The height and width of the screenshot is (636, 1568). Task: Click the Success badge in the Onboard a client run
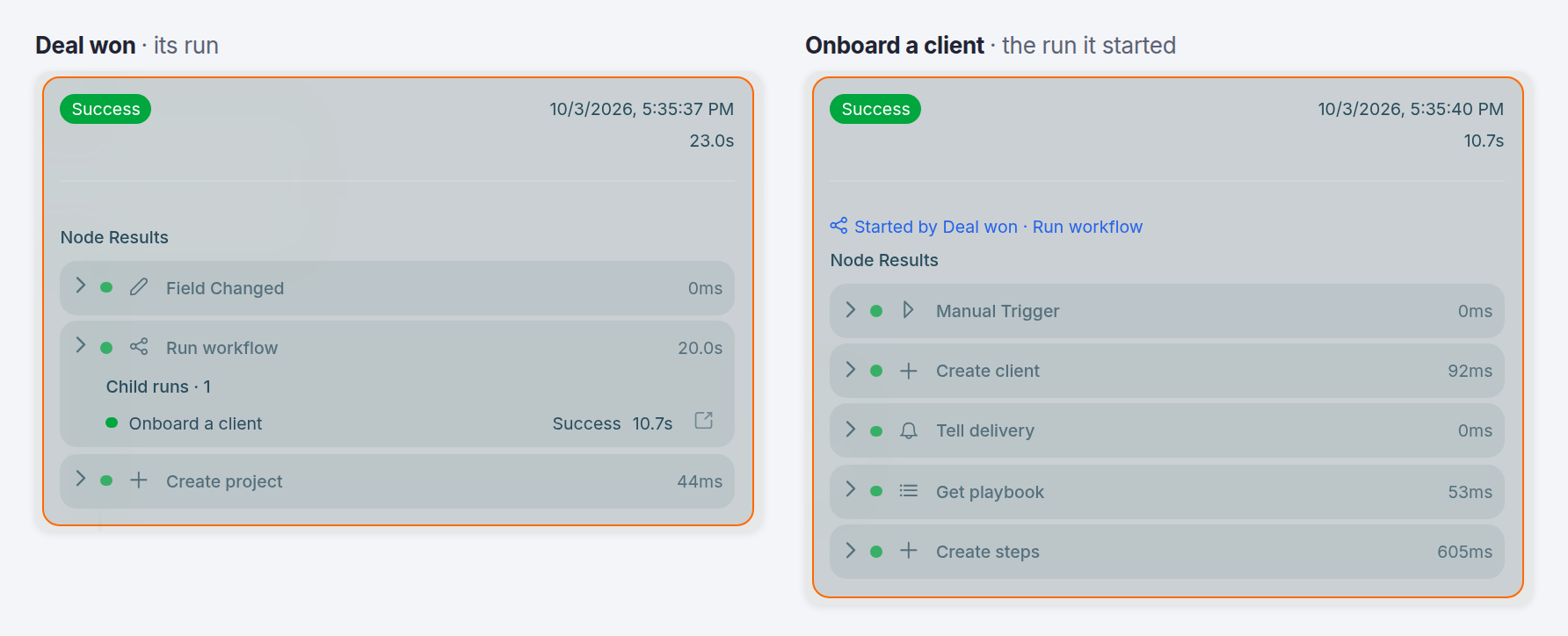(875, 109)
